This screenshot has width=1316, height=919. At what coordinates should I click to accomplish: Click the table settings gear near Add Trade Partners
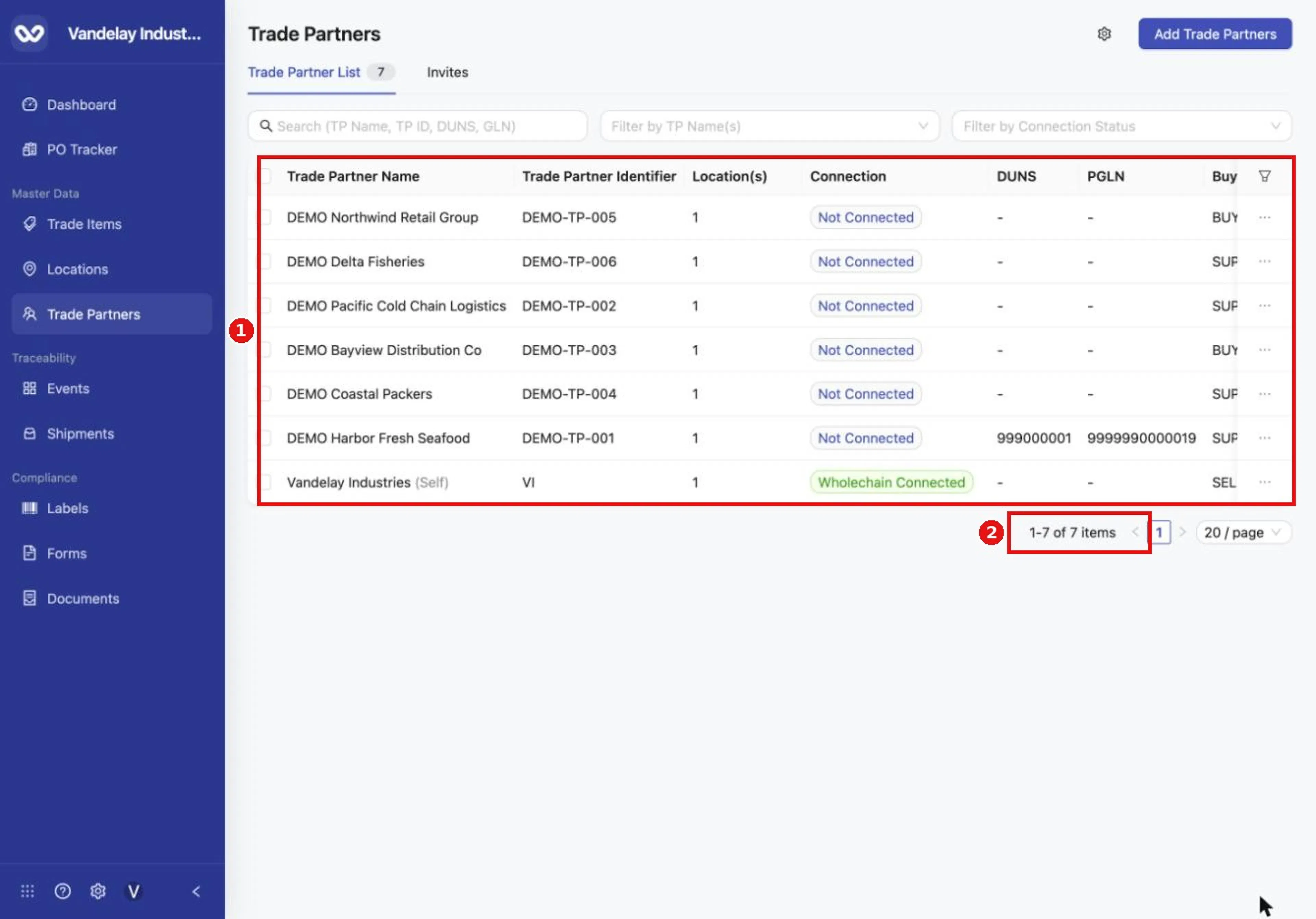[x=1104, y=34]
